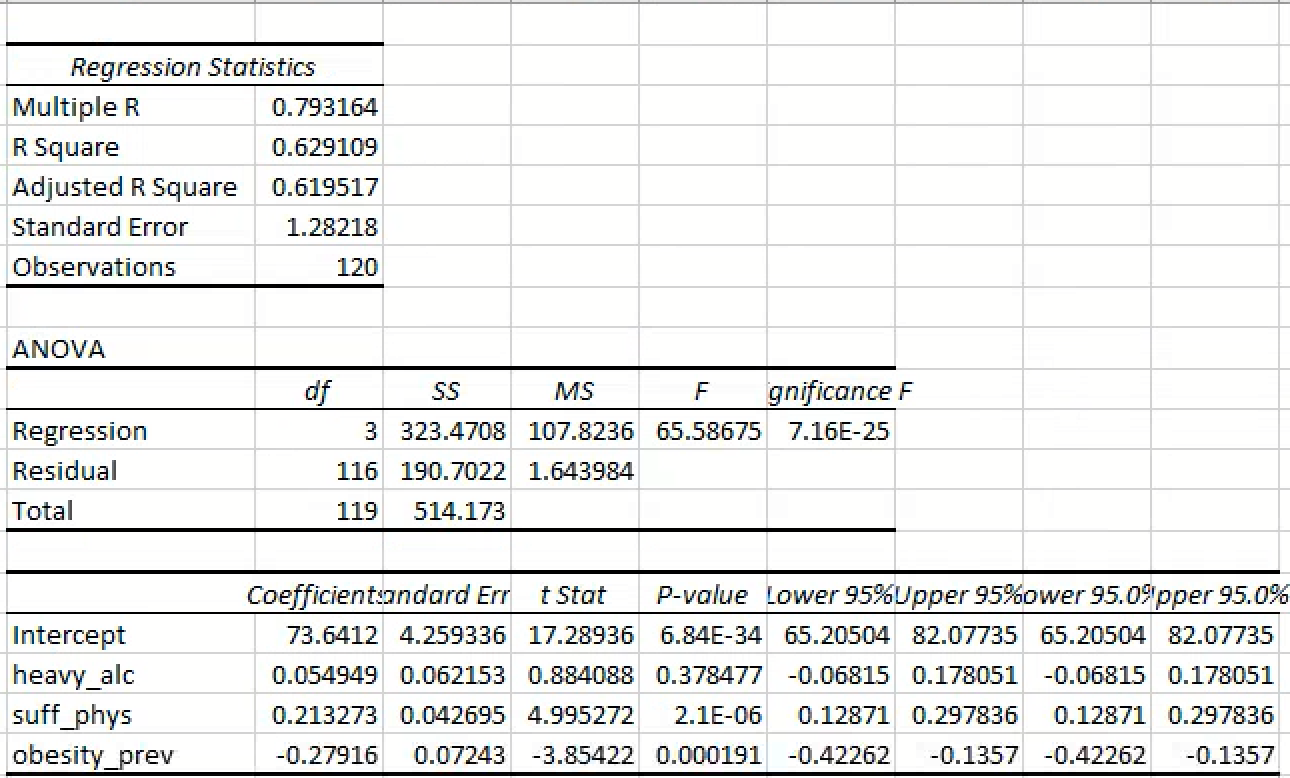Select the Regression MS value 107.8236
1290x778 pixels.
click(581, 431)
